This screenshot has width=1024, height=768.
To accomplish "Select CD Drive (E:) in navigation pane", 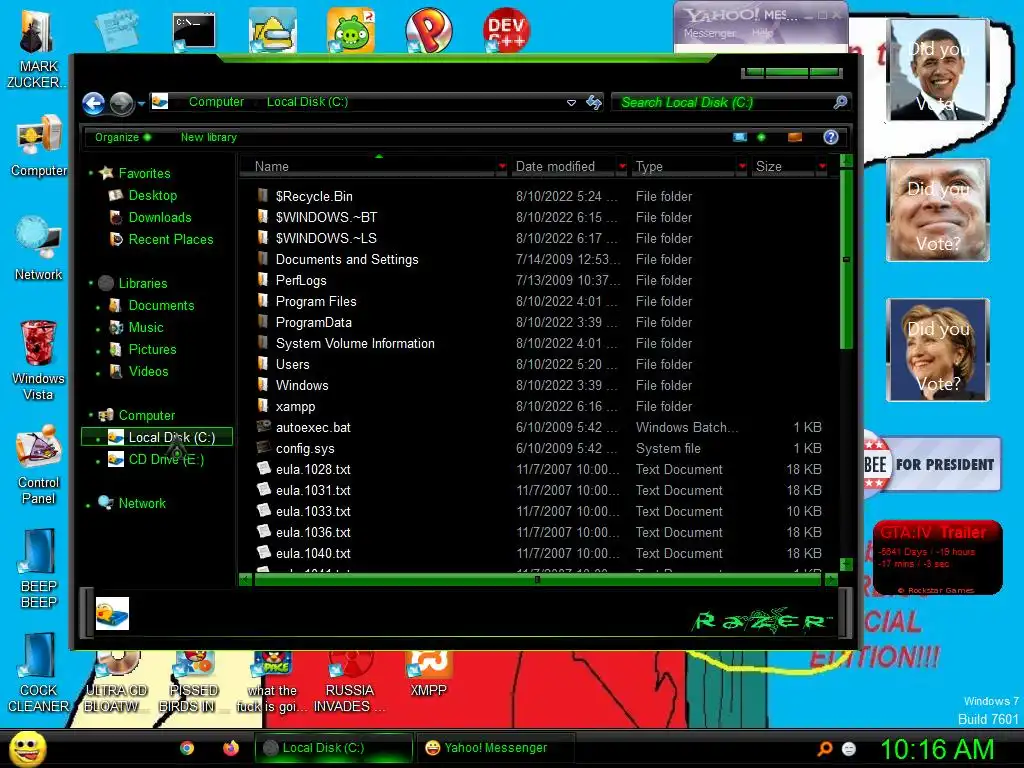I will coord(166,460).
